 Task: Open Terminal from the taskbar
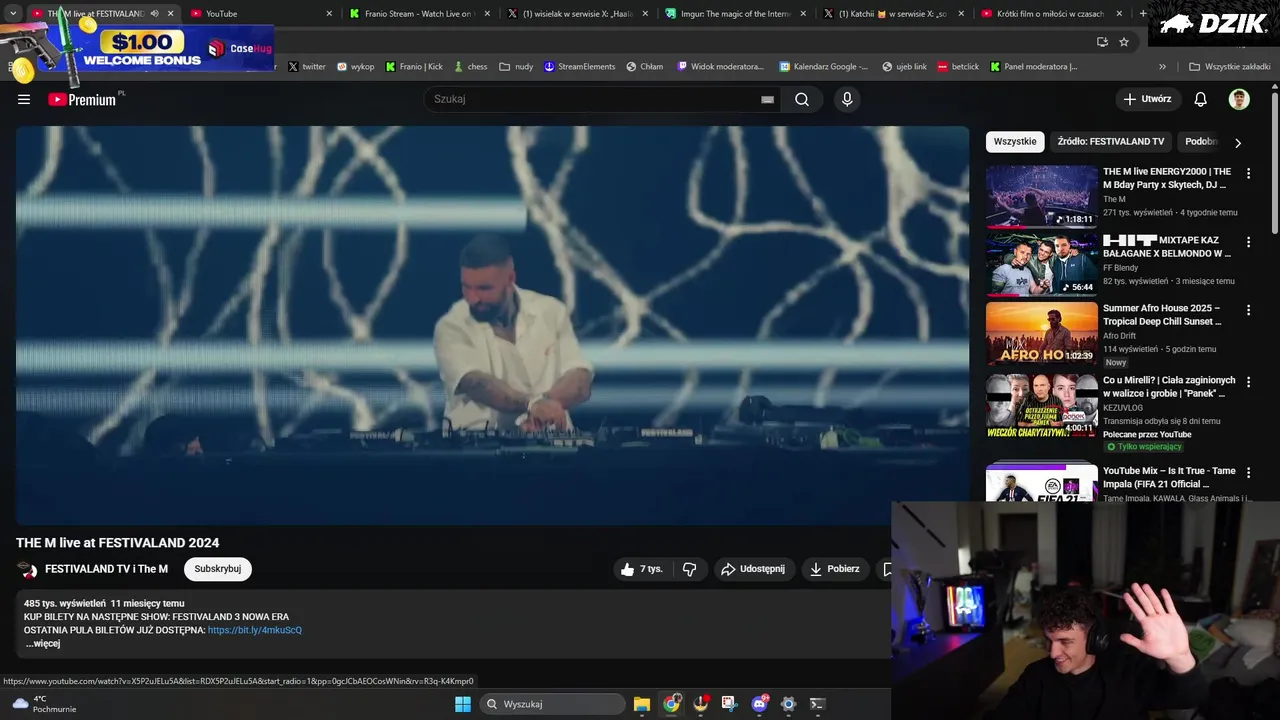point(817,704)
